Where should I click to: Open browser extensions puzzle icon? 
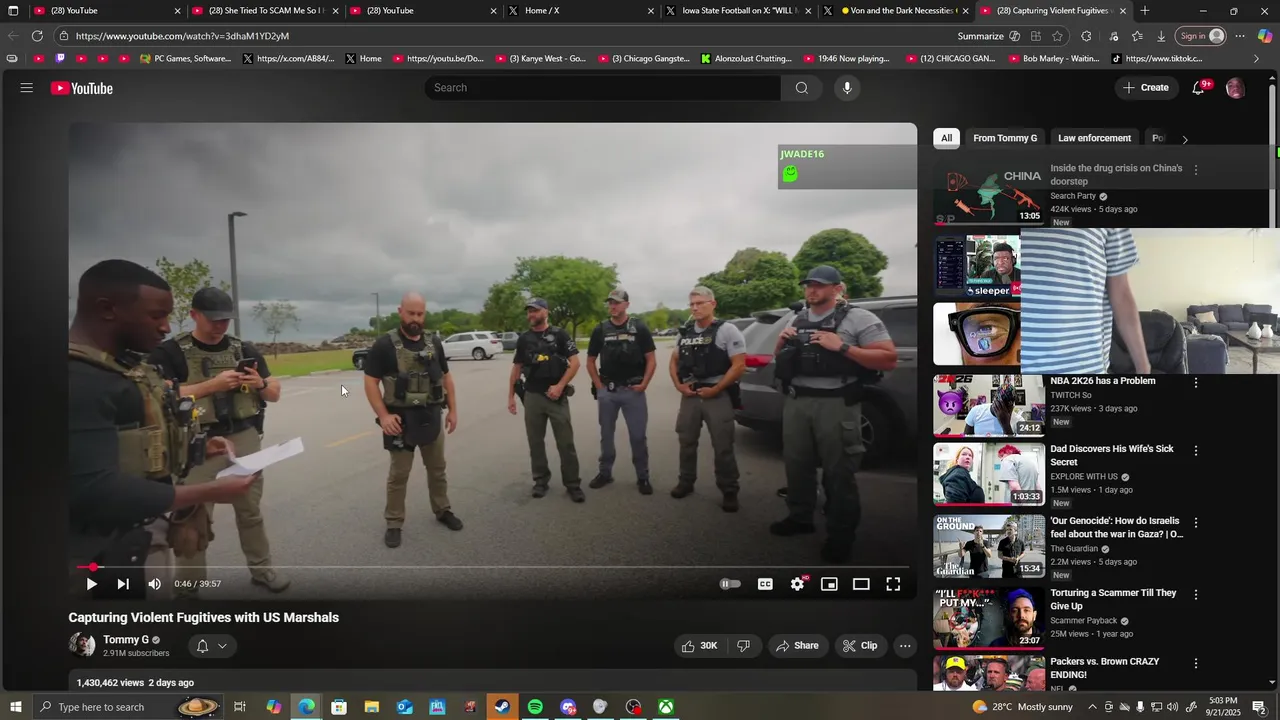click(1086, 36)
